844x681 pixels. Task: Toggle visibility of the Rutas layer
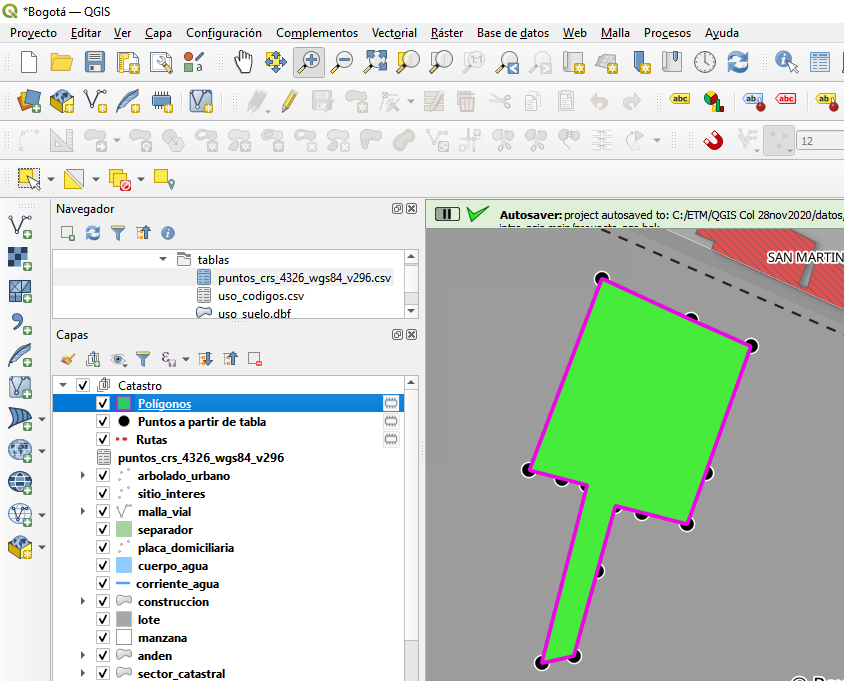coord(103,439)
